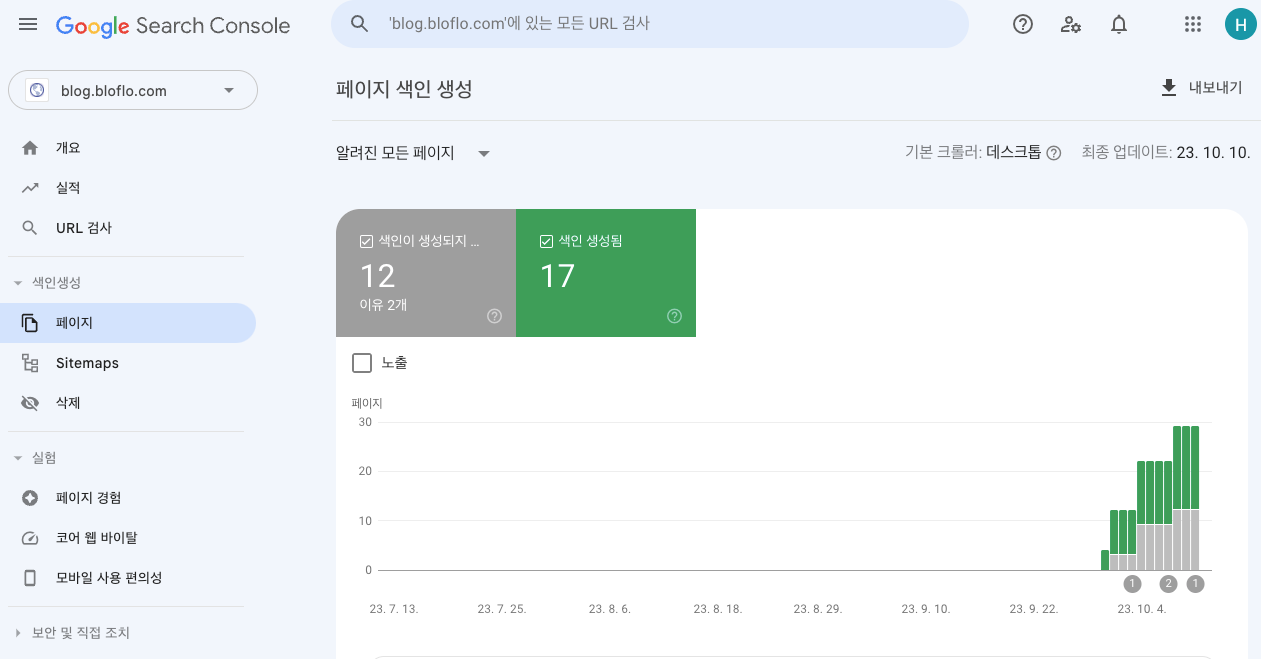
Task: Open the Google apps launcher grid
Action: point(1192,24)
